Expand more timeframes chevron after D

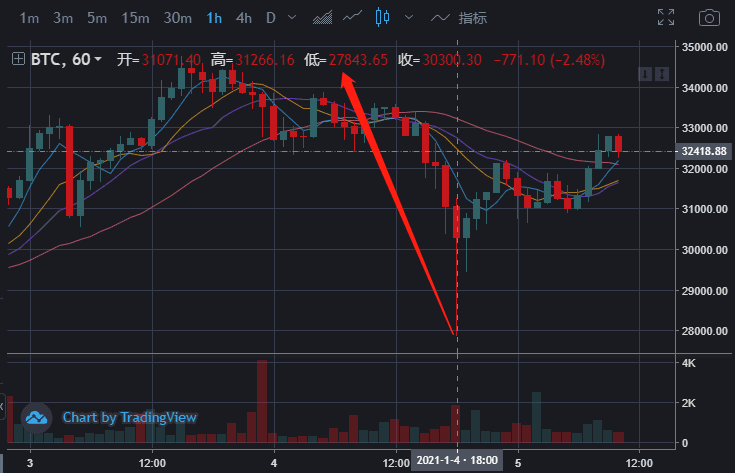pyautogui.click(x=292, y=18)
